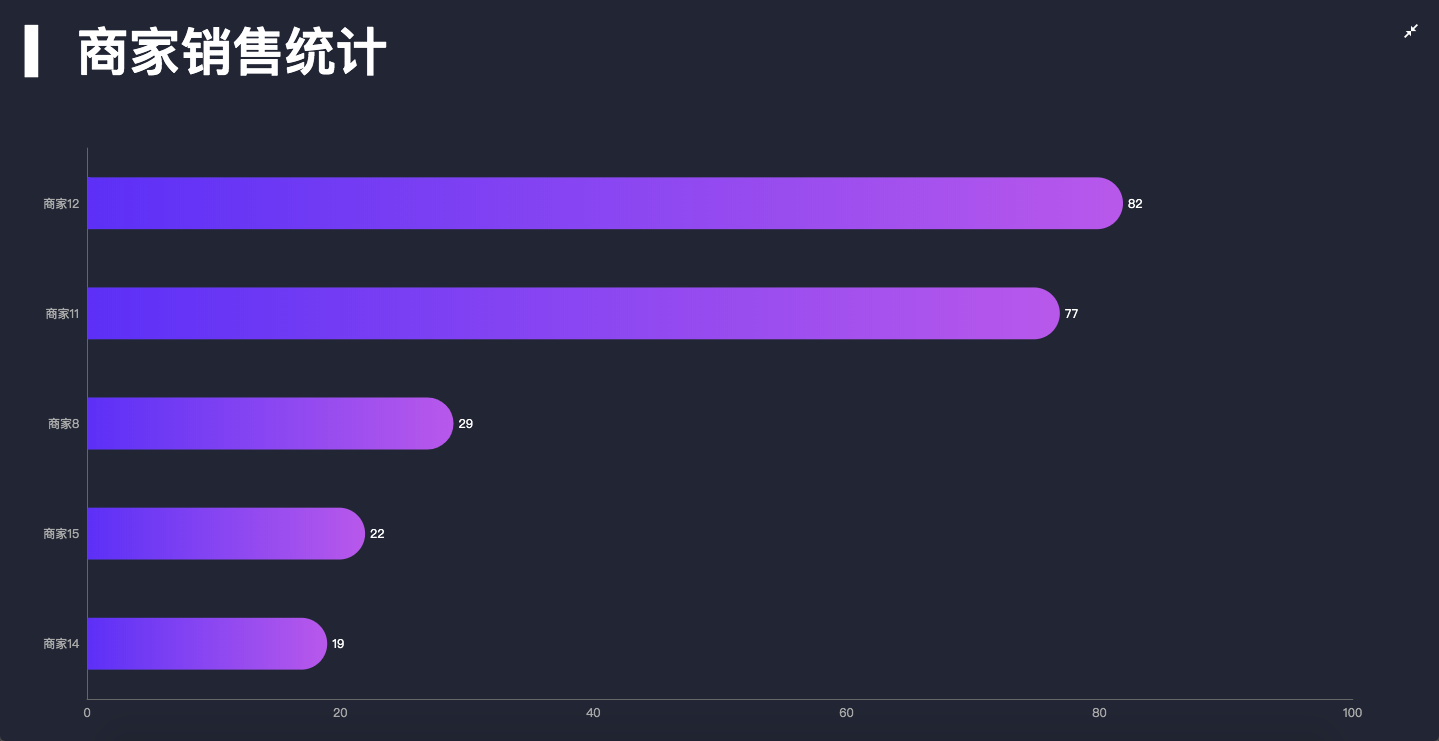The image size is (1439, 741).
Task: Click the 商家8 bar
Action: pyautogui.click(x=269, y=423)
